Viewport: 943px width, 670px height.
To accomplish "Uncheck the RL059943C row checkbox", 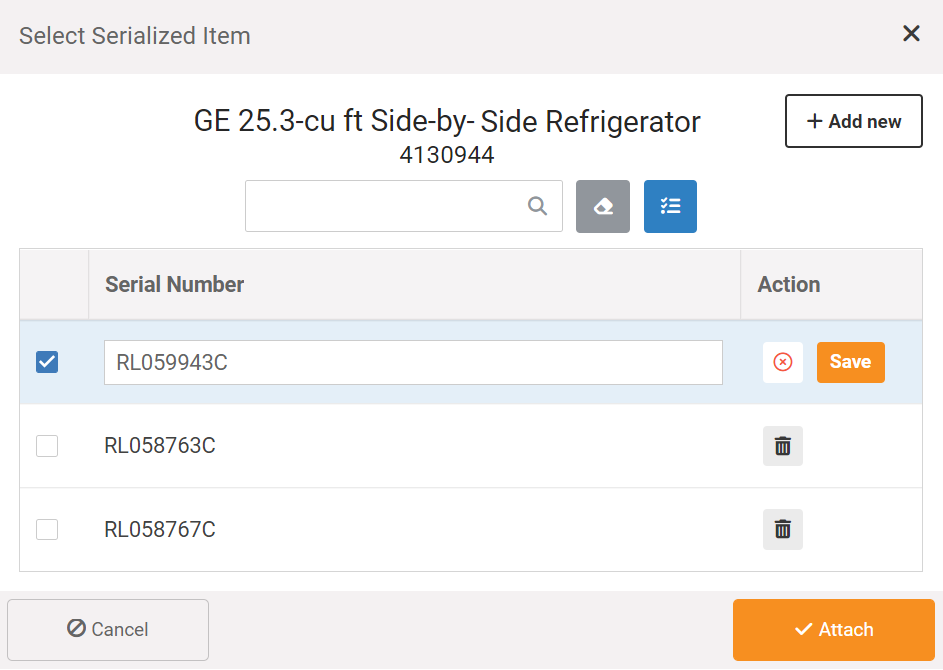I will tap(47, 362).
